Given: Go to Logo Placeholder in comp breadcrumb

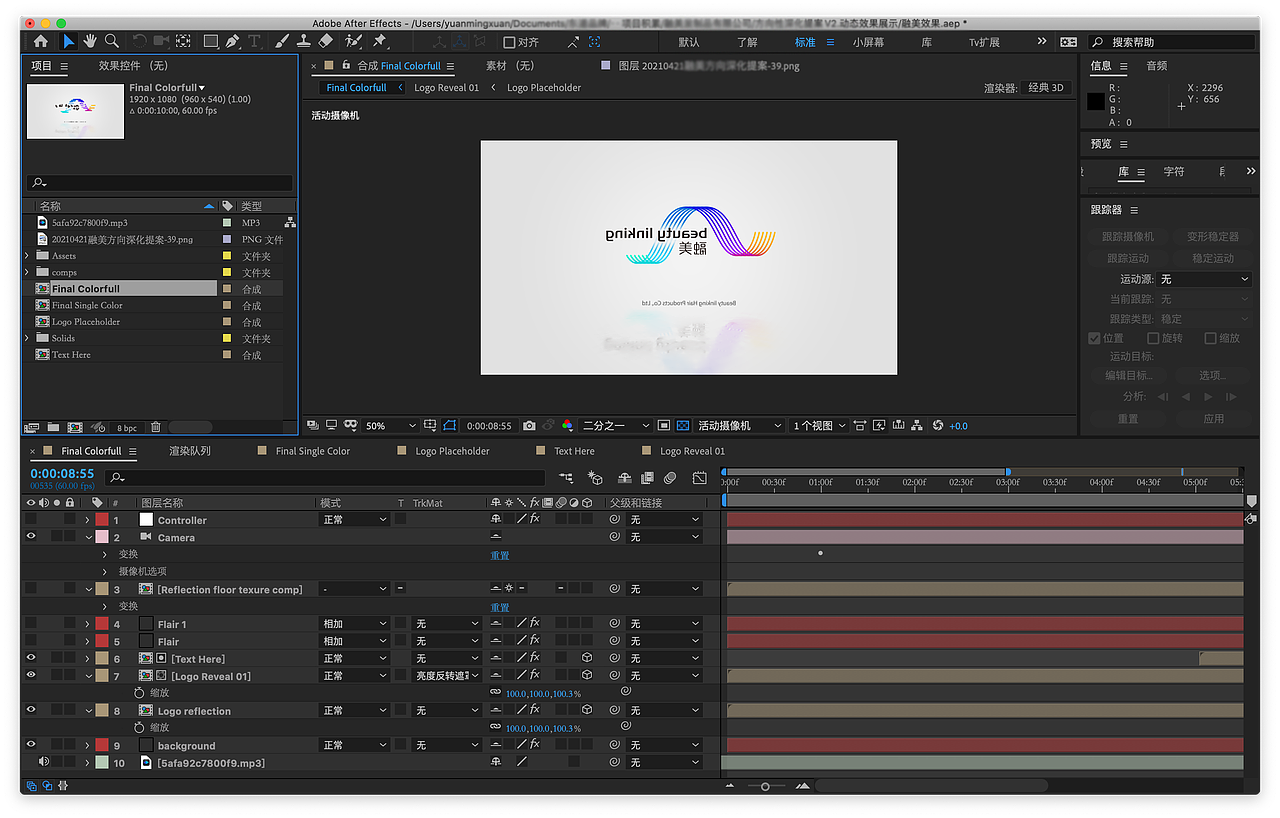Looking at the screenshot, I should tap(544, 88).
